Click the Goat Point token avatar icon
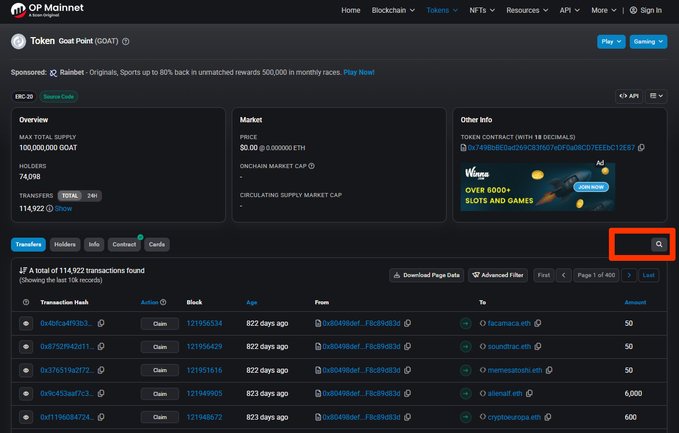 click(18, 42)
